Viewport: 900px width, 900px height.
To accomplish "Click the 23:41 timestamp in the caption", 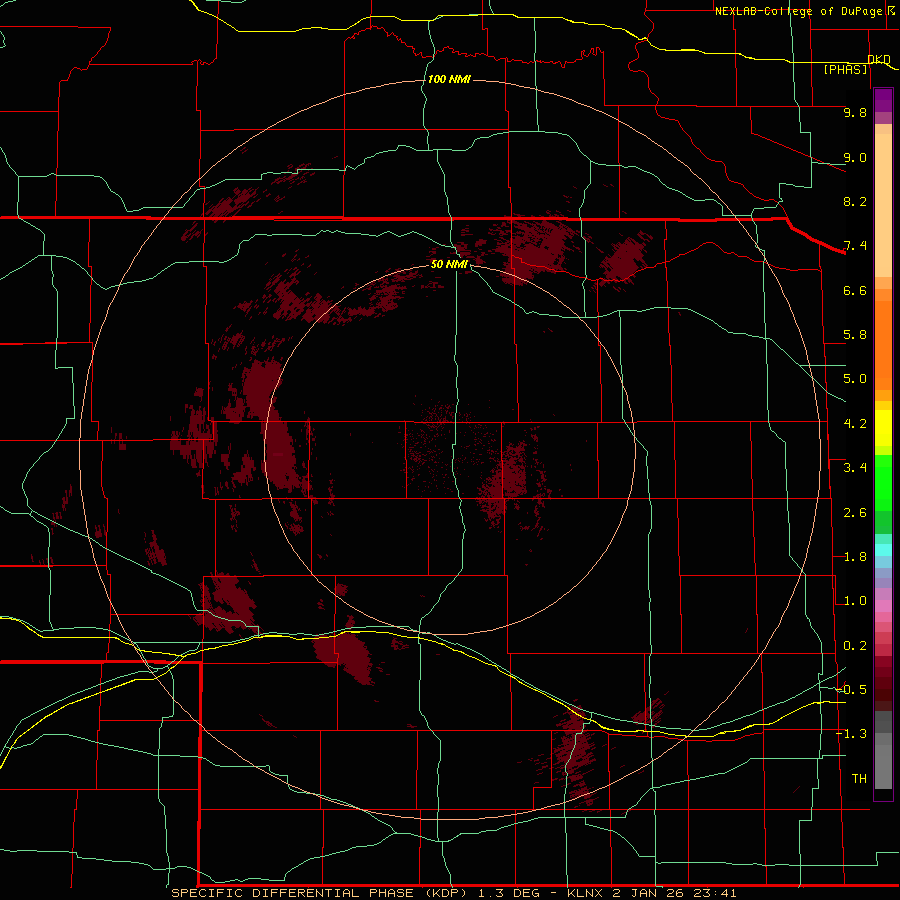I will tap(715, 893).
